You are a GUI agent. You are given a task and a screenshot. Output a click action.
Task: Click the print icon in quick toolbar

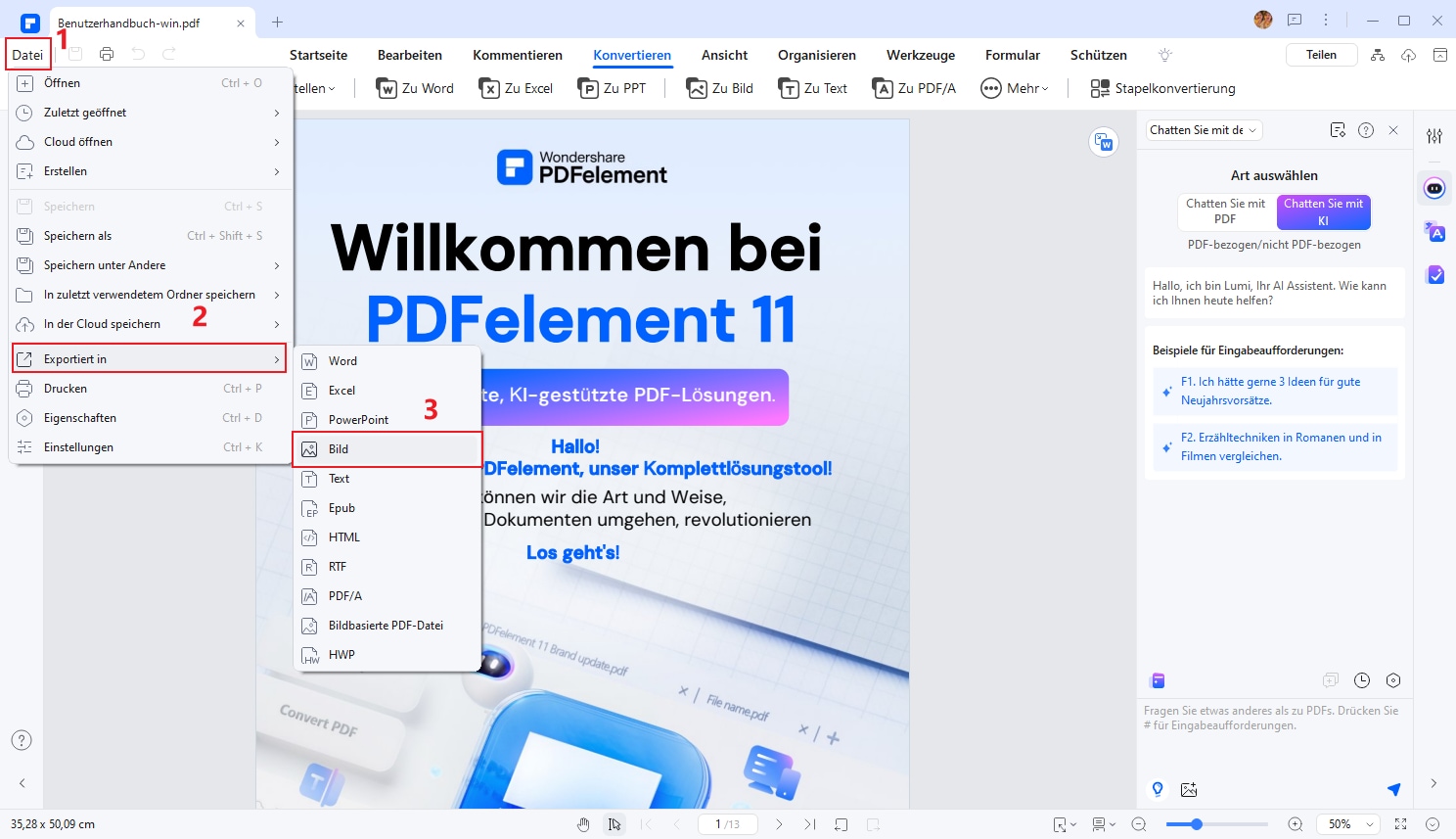(107, 55)
